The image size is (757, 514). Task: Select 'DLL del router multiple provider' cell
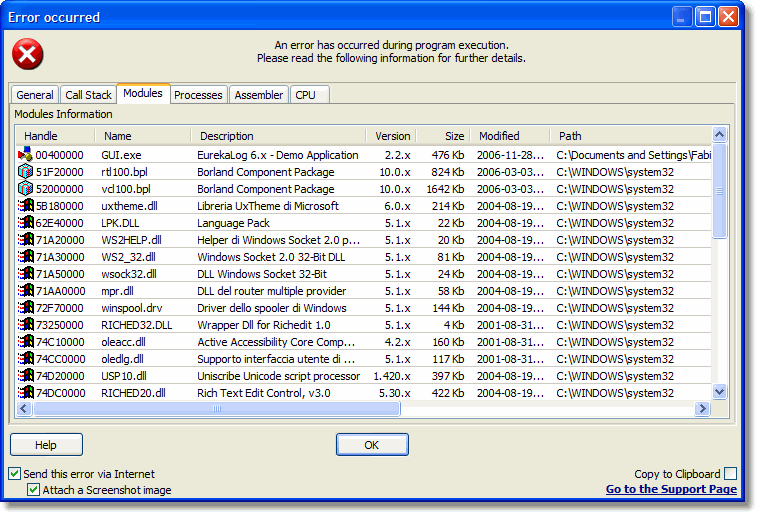[271, 291]
